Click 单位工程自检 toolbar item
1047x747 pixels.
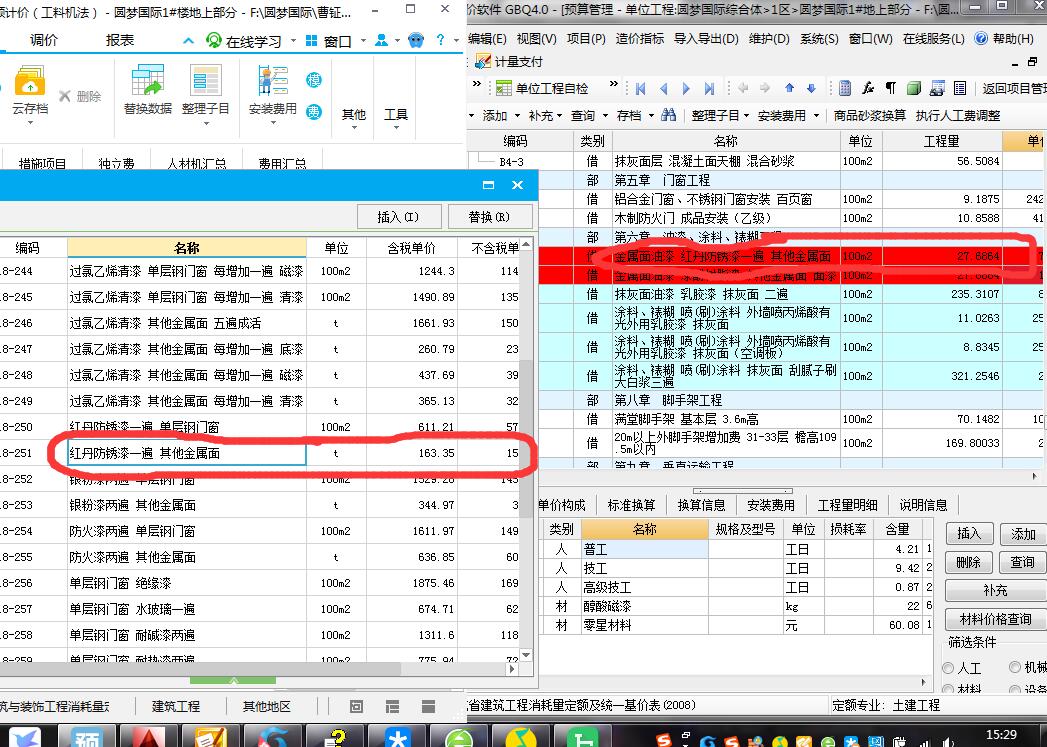543,88
